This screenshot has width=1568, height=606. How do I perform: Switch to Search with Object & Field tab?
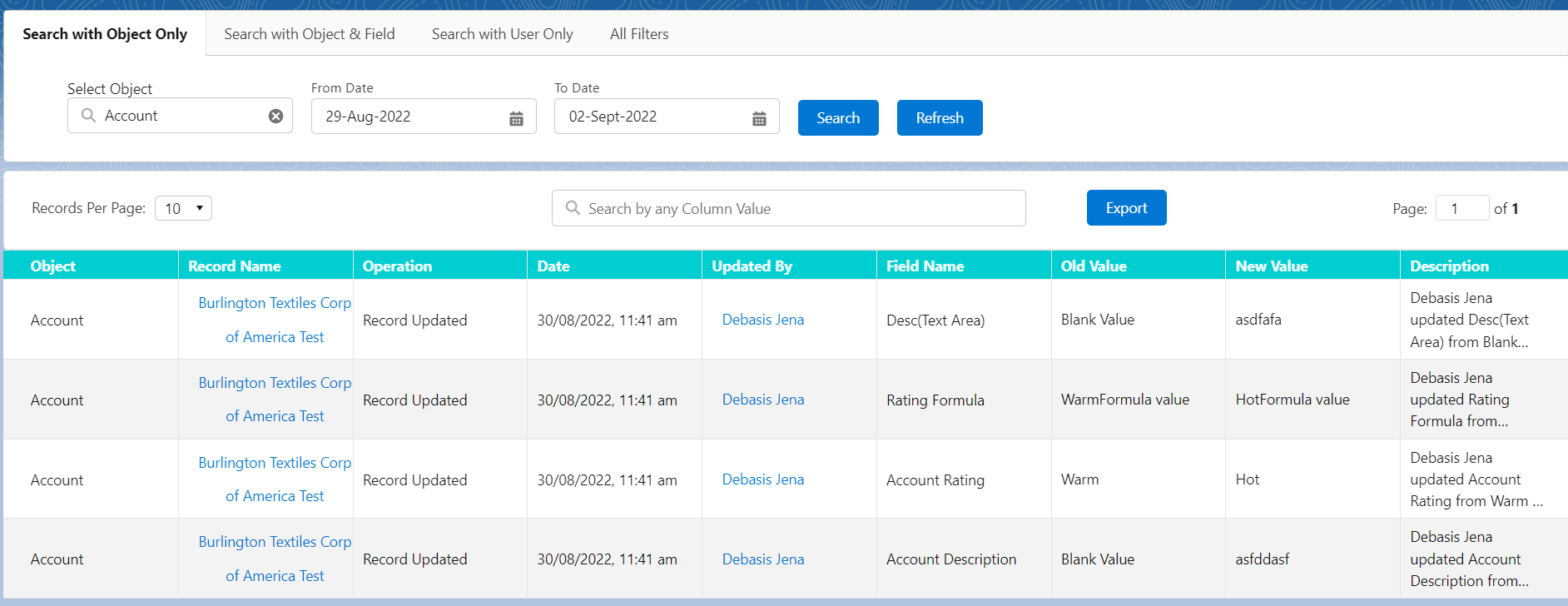pyautogui.click(x=309, y=34)
